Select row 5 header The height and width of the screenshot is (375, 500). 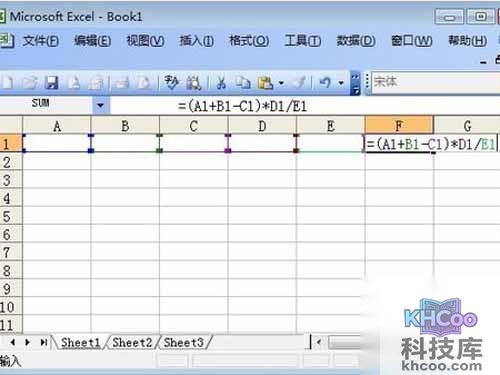click(x=11, y=216)
